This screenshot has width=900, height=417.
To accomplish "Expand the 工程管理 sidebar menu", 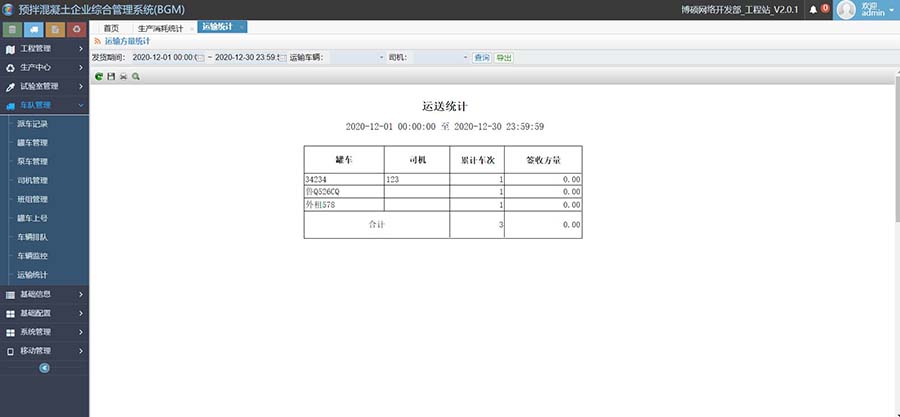I will [44, 48].
